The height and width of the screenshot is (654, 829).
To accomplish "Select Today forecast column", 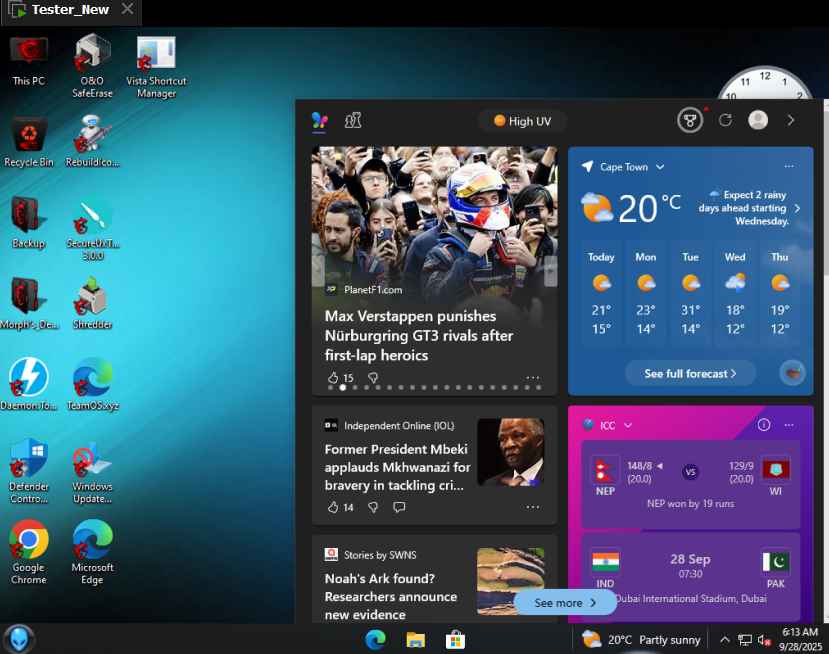I will pos(601,293).
